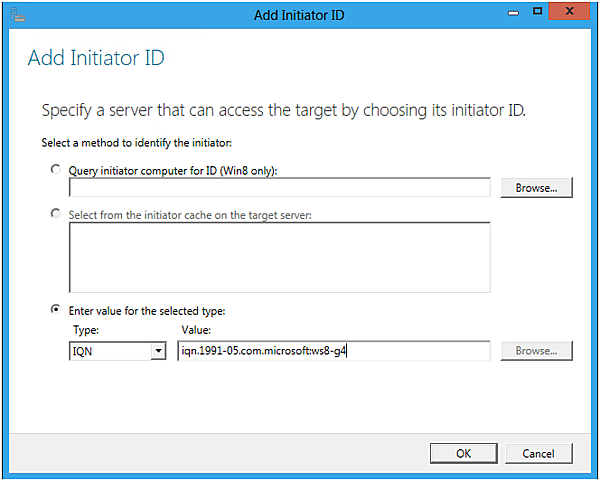This screenshot has width=600, height=481.
Task: Select the Query initiator computer radio button
Action: 56,170
